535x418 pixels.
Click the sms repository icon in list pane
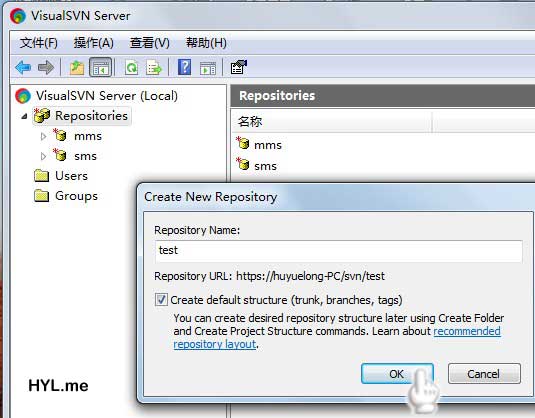pyautogui.click(x=243, y=164)
